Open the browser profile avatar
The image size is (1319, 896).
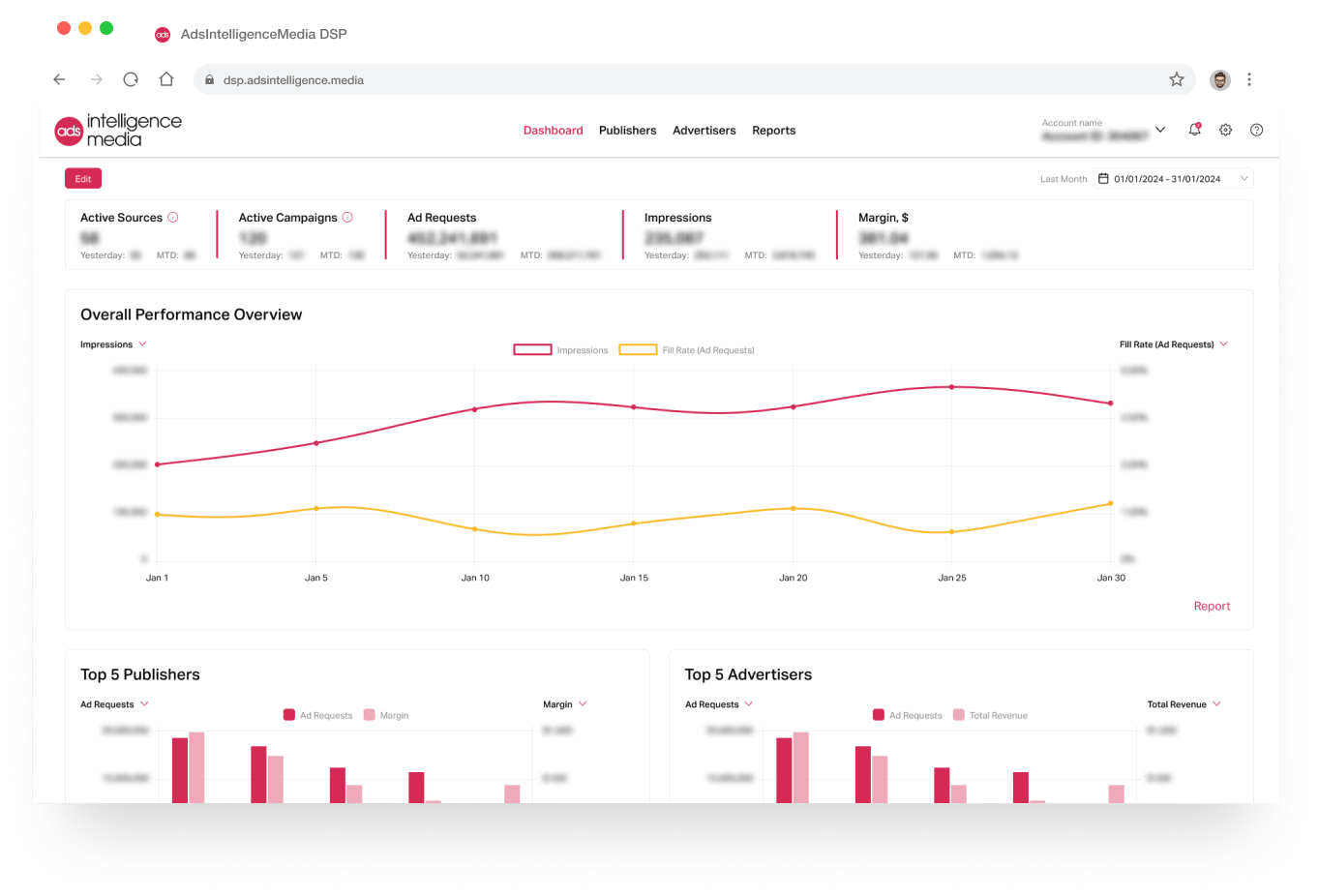tap(1220, 79)
